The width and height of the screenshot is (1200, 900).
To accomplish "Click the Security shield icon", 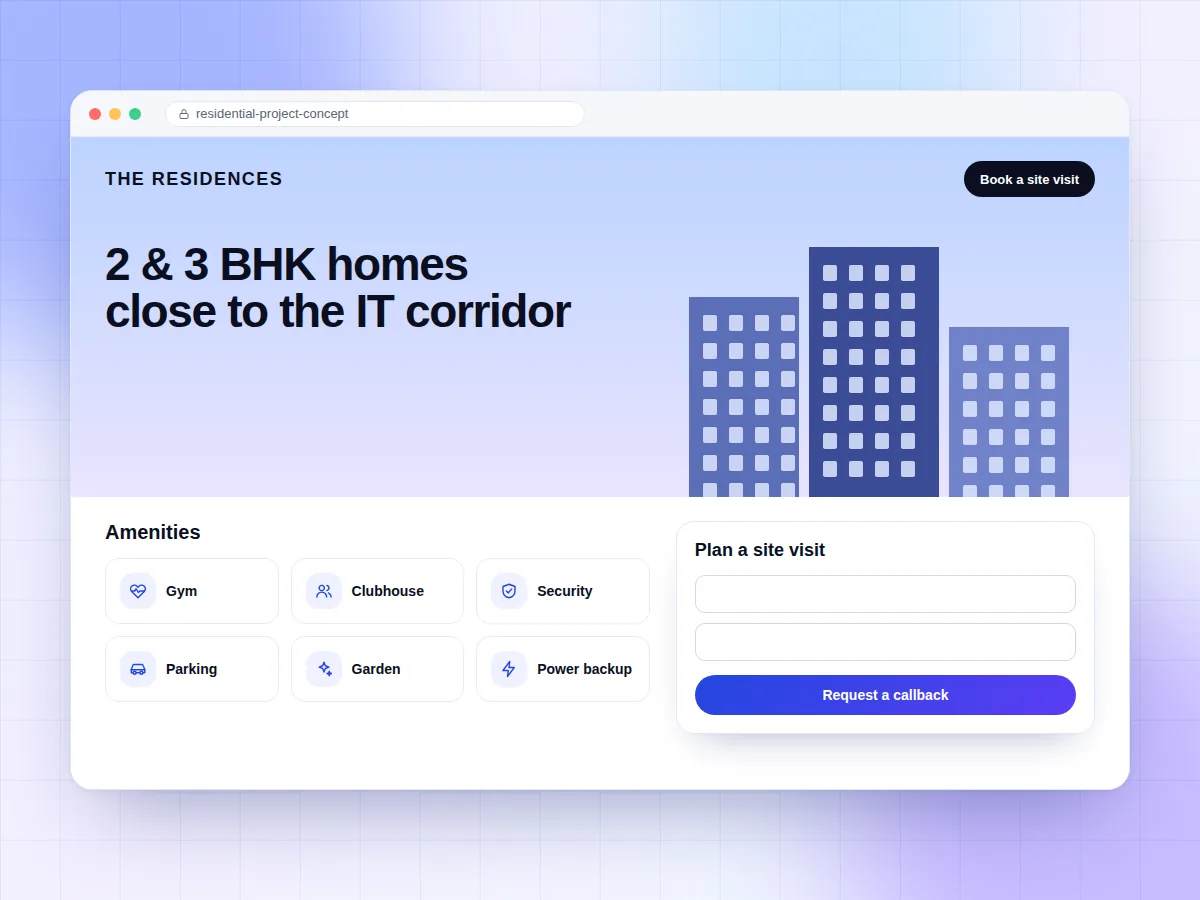I will click(x=509, y=591).
